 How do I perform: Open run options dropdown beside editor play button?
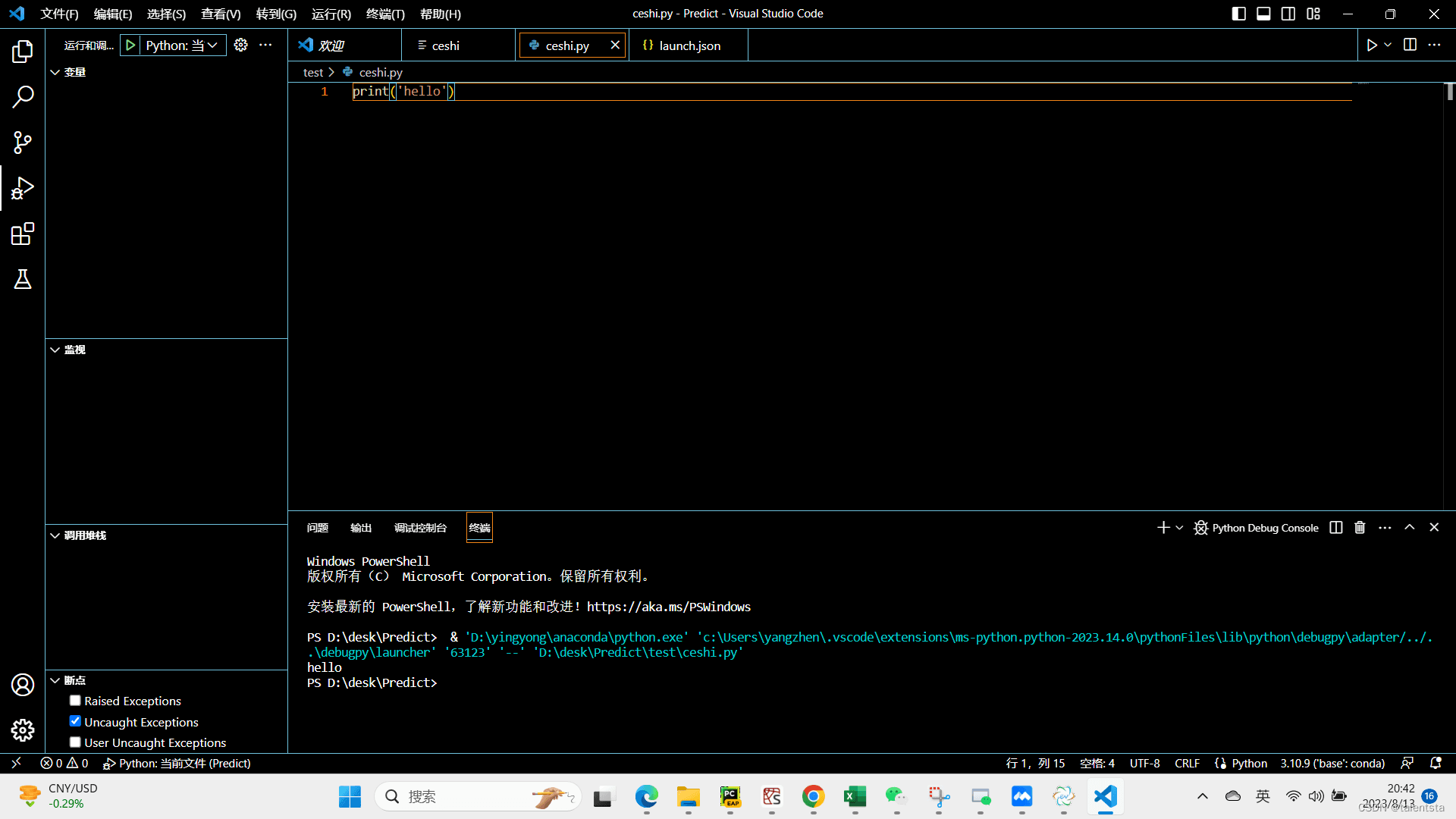coord(1388,45)
